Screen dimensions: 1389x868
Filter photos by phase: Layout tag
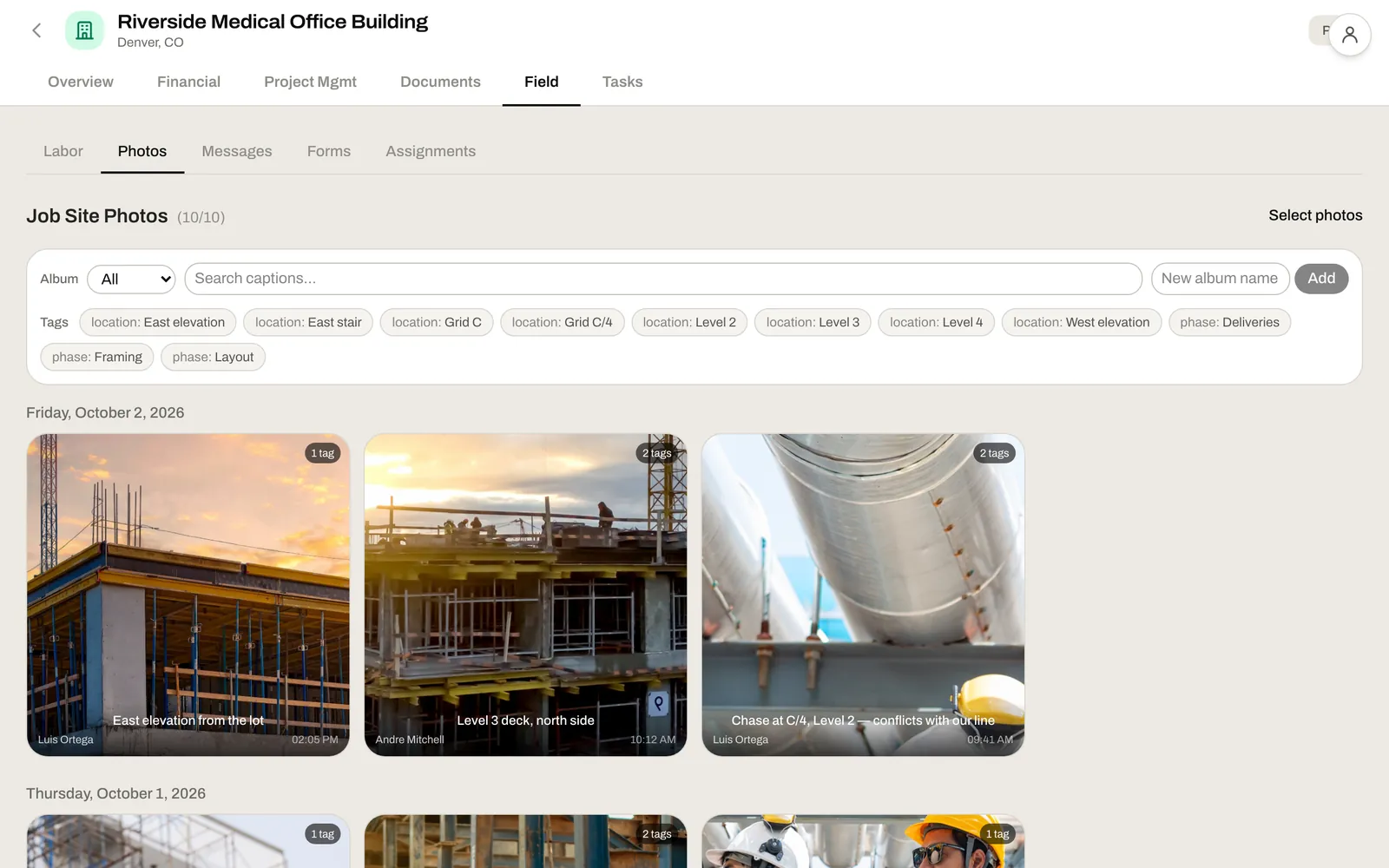pos(213,357)
